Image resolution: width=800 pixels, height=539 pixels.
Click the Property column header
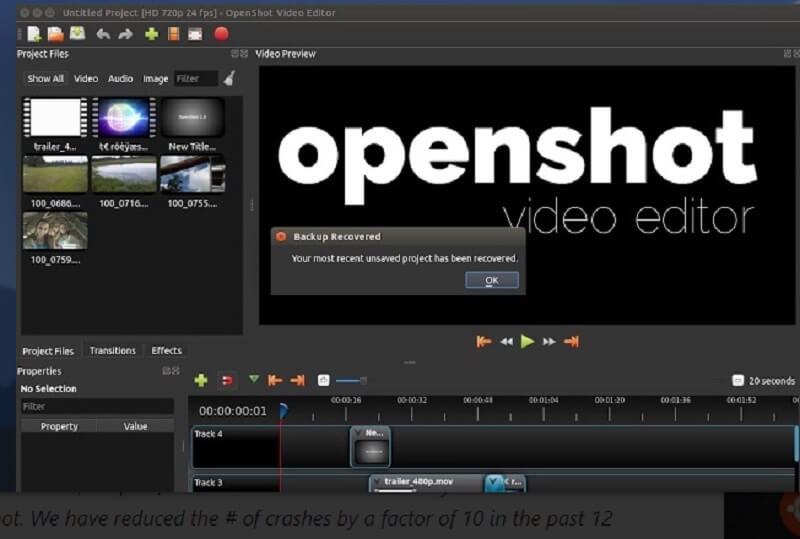59,426
